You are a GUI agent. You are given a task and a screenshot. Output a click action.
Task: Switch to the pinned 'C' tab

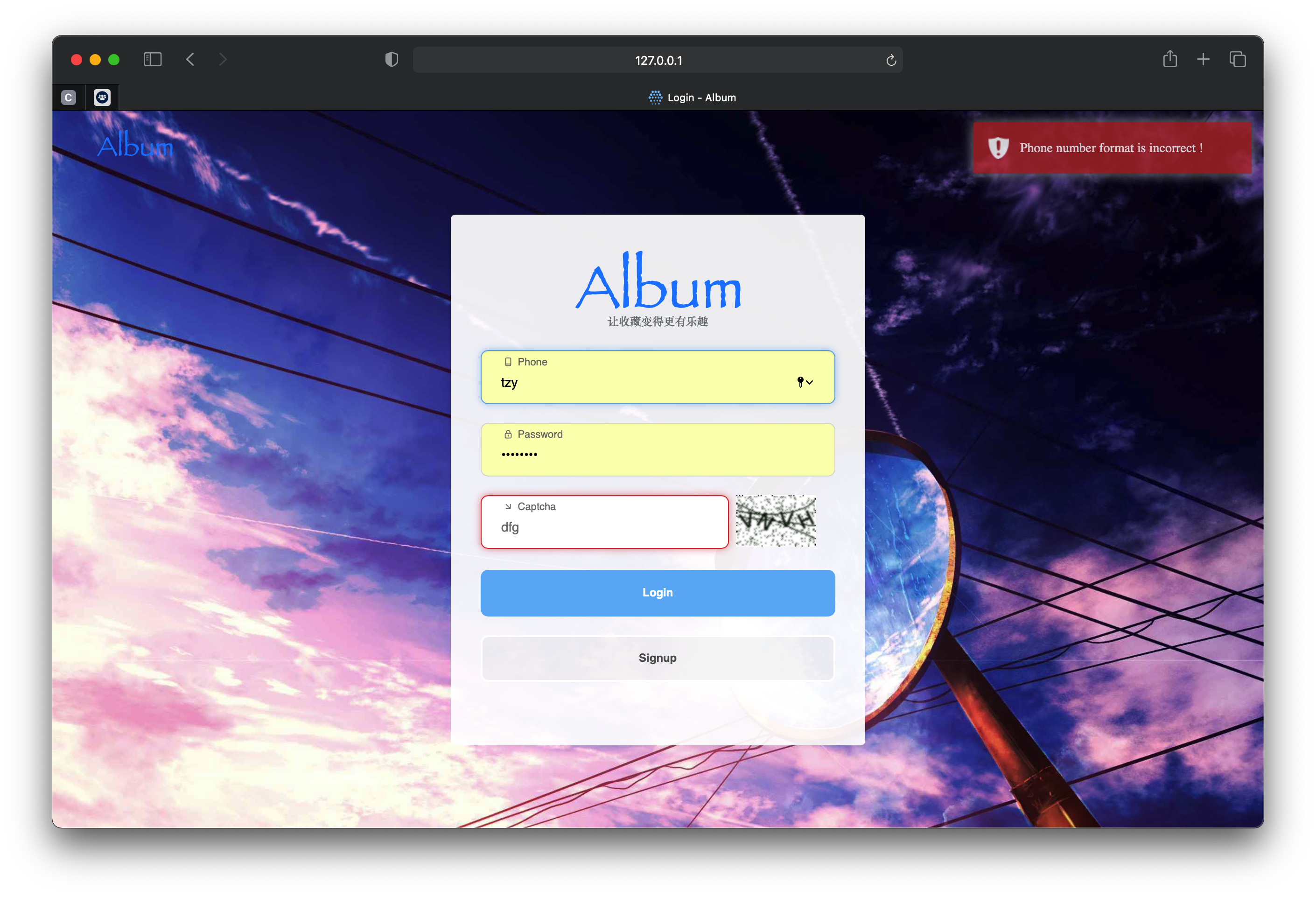click(69, 98)
